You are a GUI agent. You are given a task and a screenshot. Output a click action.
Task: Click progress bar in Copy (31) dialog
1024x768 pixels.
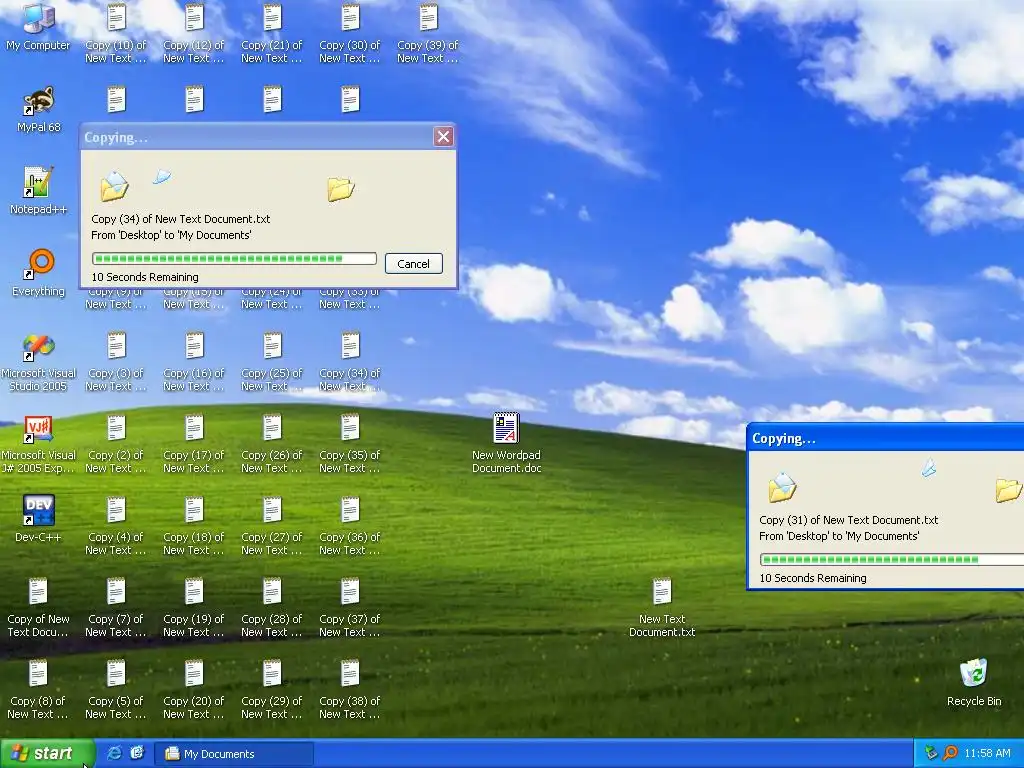(x=892, y=560)
